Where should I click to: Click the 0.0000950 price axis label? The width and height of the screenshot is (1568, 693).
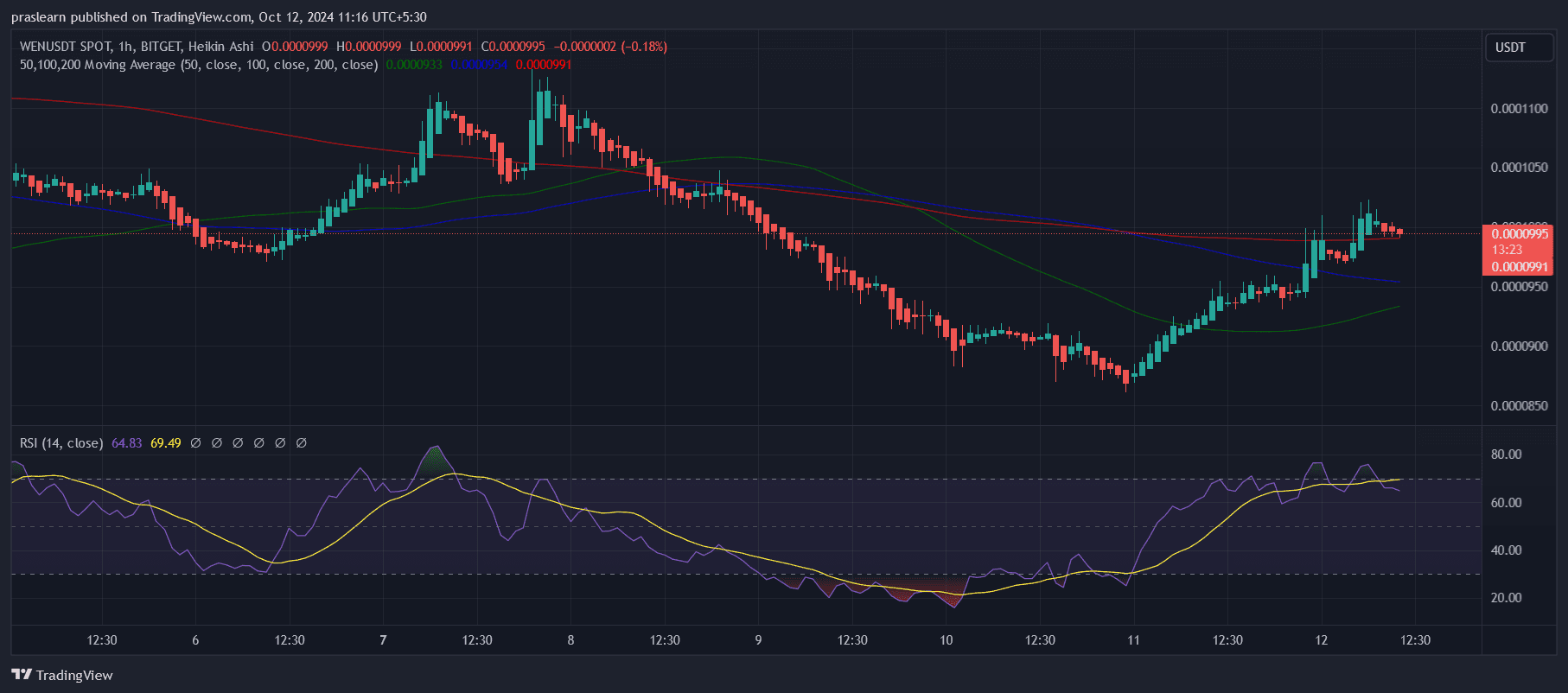point(1519,287)
